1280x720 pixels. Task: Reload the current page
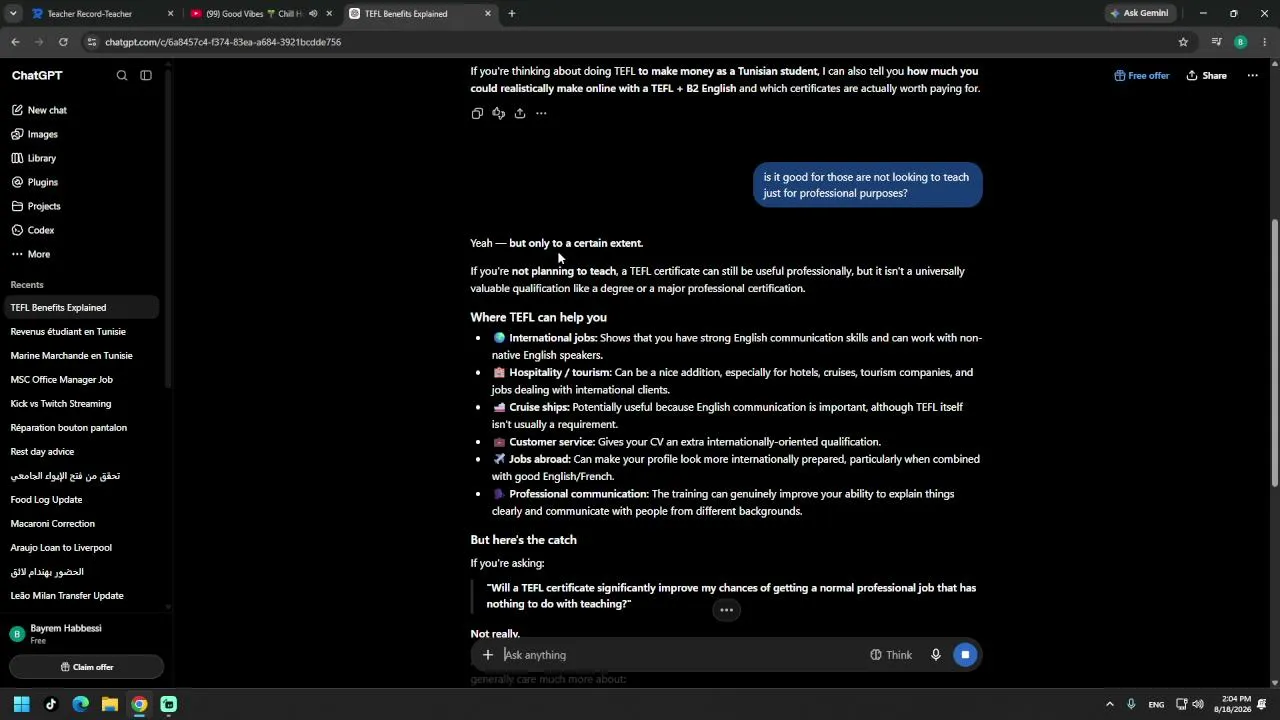(63, 42)
